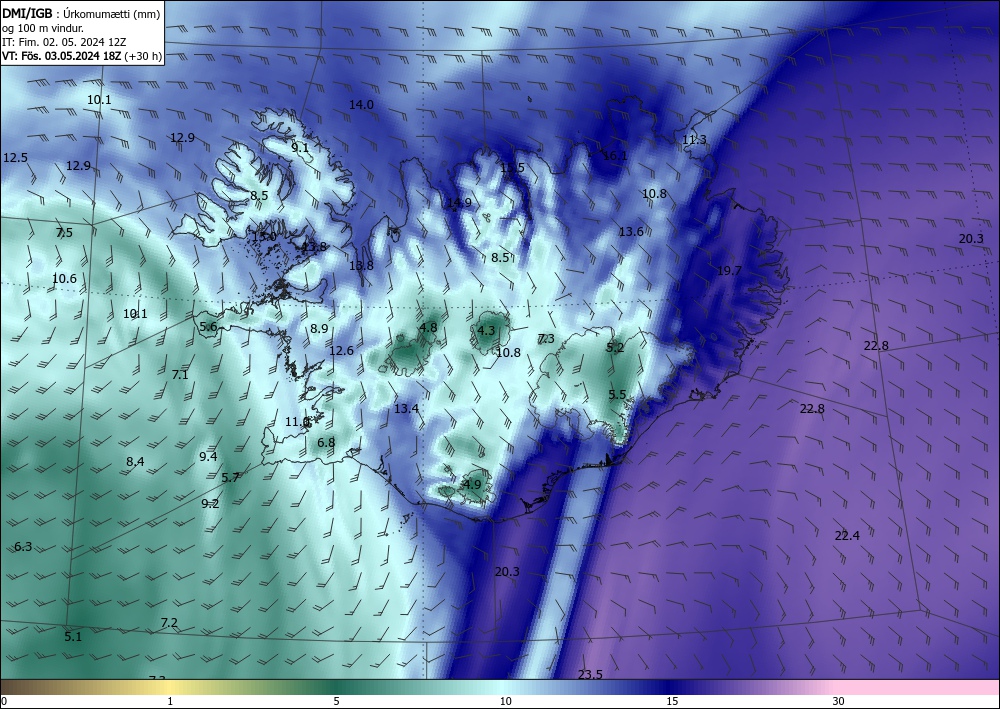
Task: Select the 6.8 value label
Action: click(327, 442)
